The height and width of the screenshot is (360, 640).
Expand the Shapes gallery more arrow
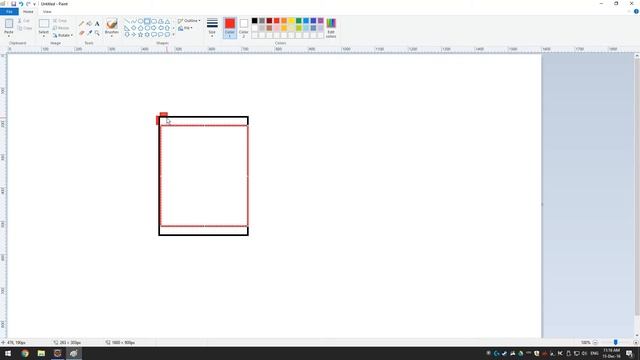click(x=173, y=35)
